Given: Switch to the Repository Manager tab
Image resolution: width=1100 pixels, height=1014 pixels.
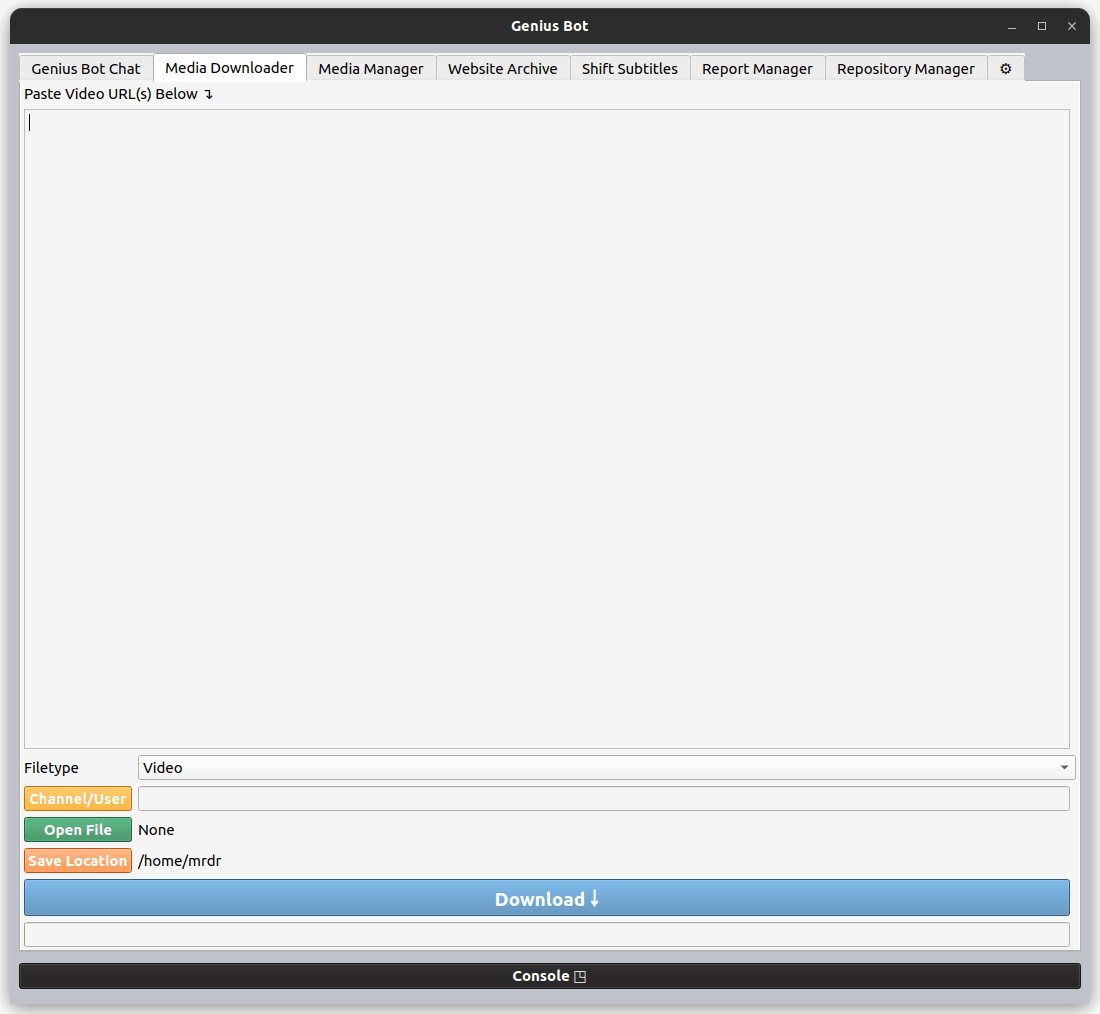Looking at the screenshot, I should [905, 68].
